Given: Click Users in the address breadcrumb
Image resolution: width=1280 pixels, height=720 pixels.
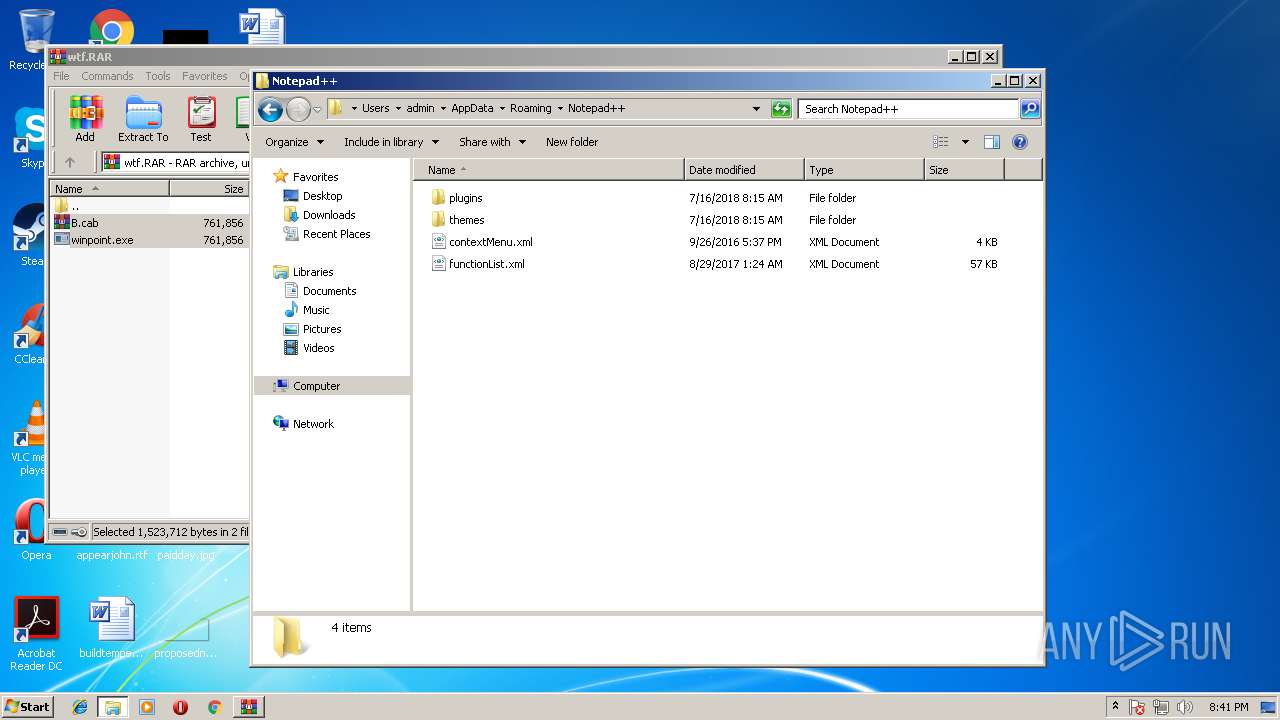Looking at the screenshot, I should click(x=376, y=108).
